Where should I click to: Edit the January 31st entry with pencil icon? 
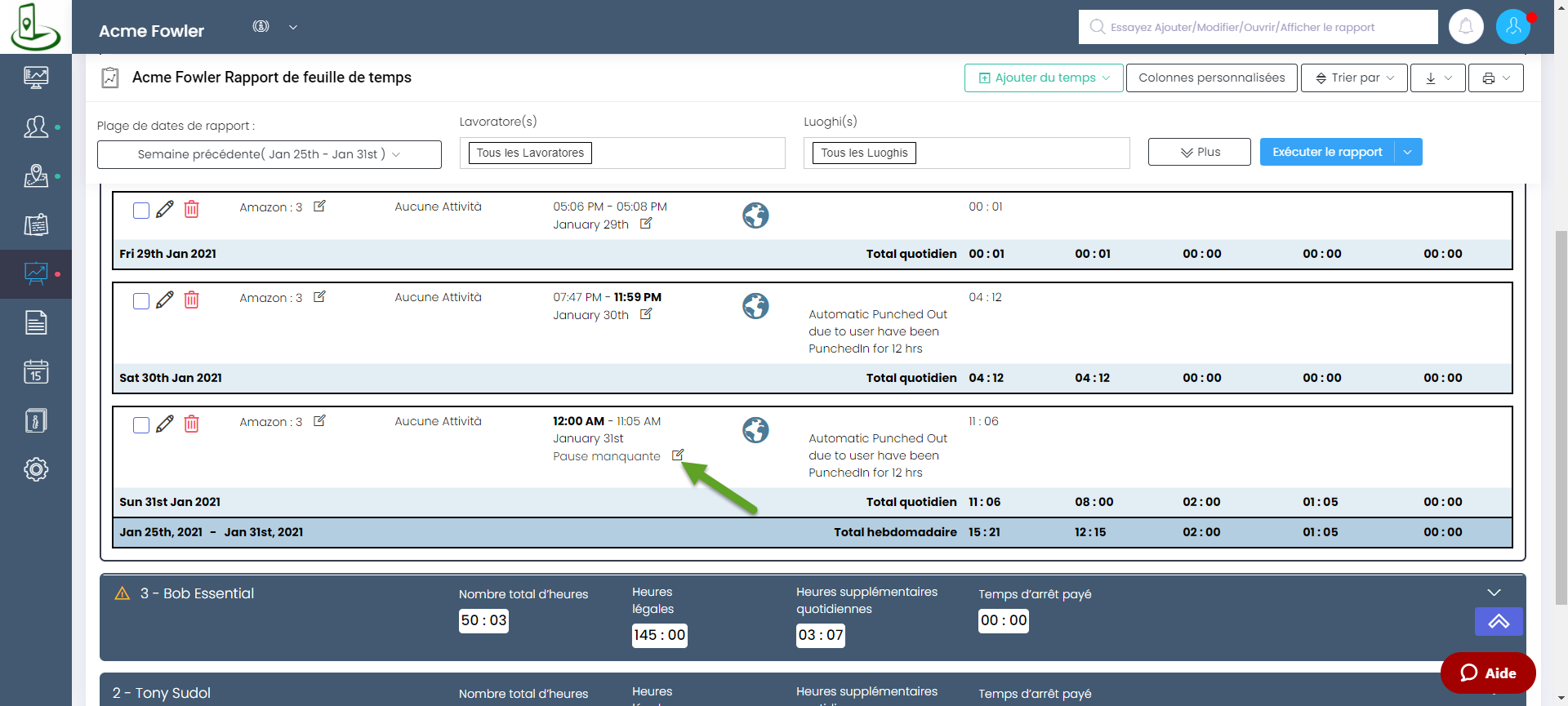[x=165, y=424]
